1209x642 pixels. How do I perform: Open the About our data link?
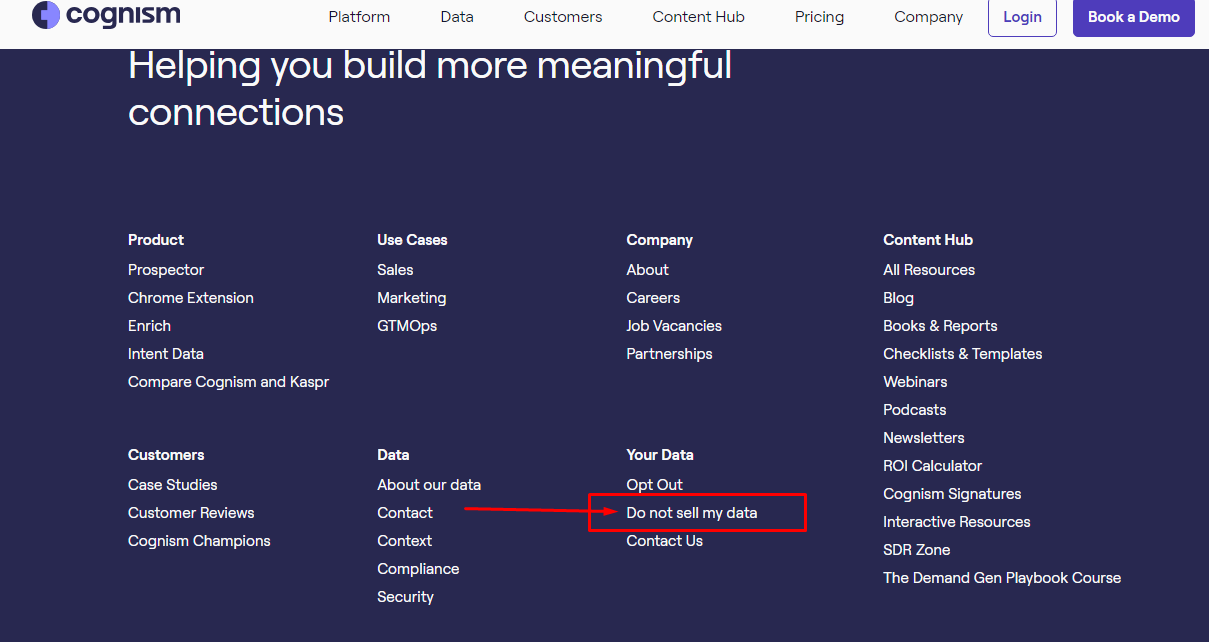click(x=429, y=485)
